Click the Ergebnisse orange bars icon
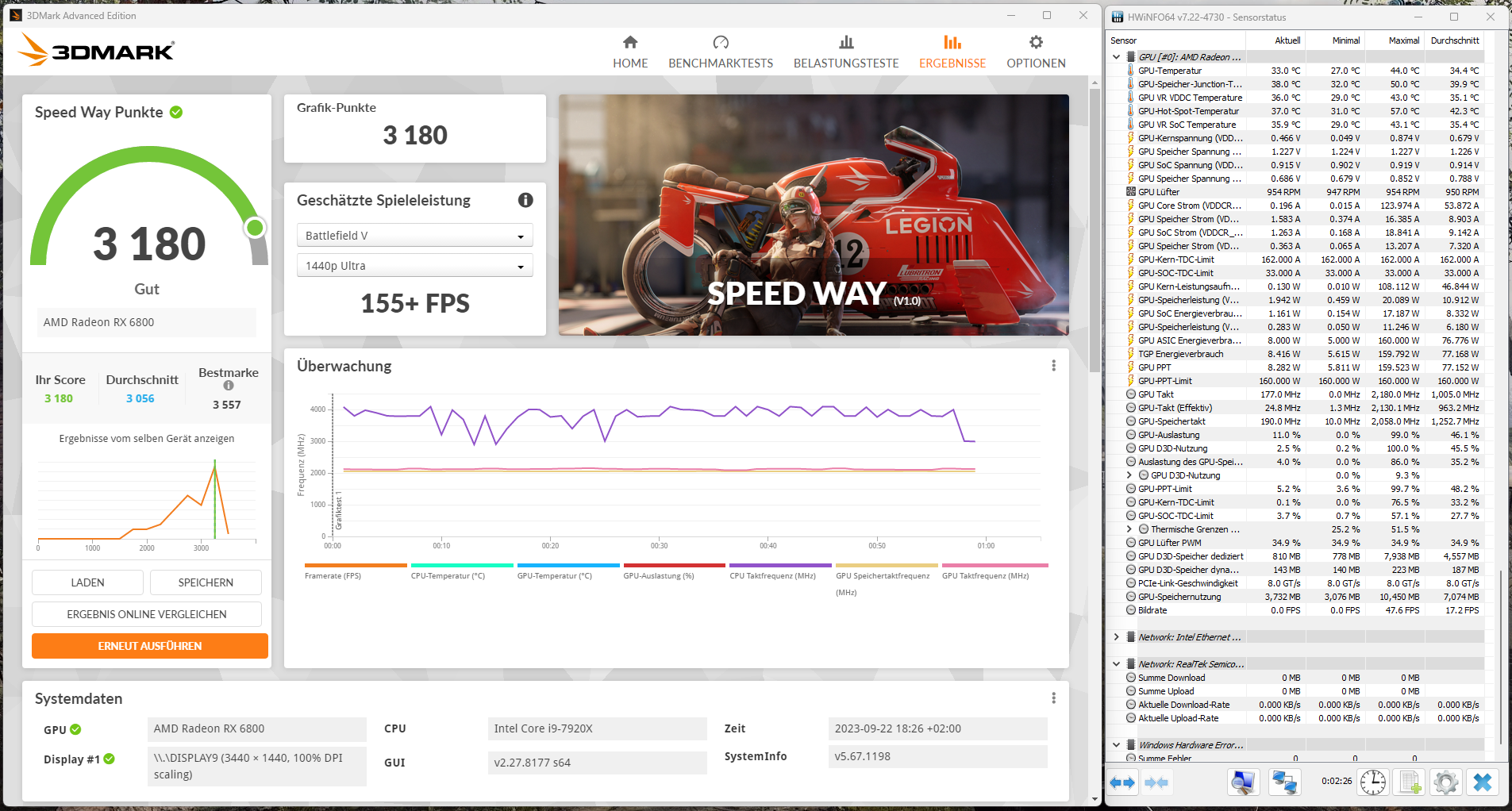Image resolution: width=1512 pixels, height=811 pixels. click(952, 42)
